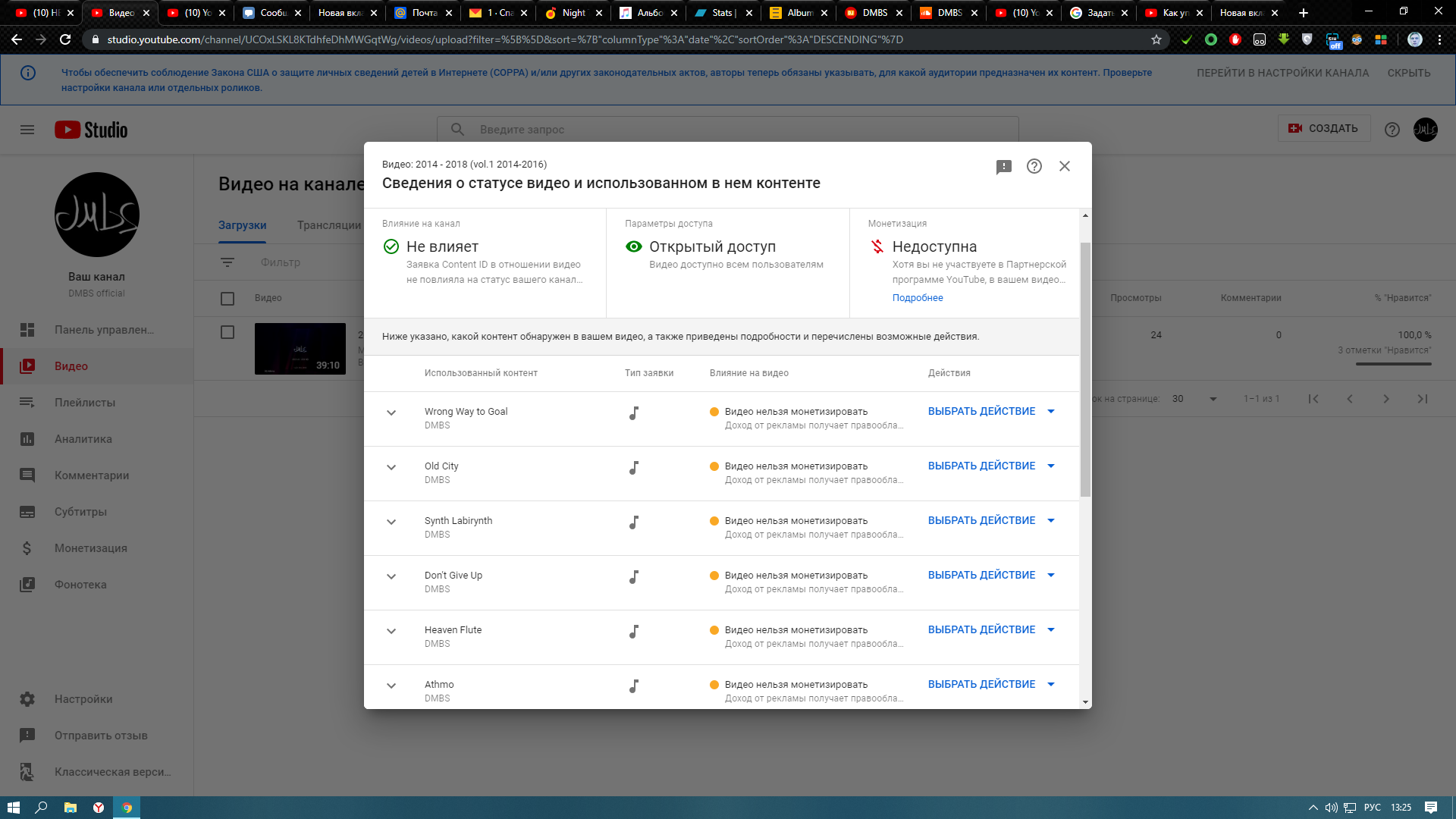Viewport: 1456px width, 819px height.
Task: Open action dropdown for Don't Give Up
Action: (x=991, y=575)
